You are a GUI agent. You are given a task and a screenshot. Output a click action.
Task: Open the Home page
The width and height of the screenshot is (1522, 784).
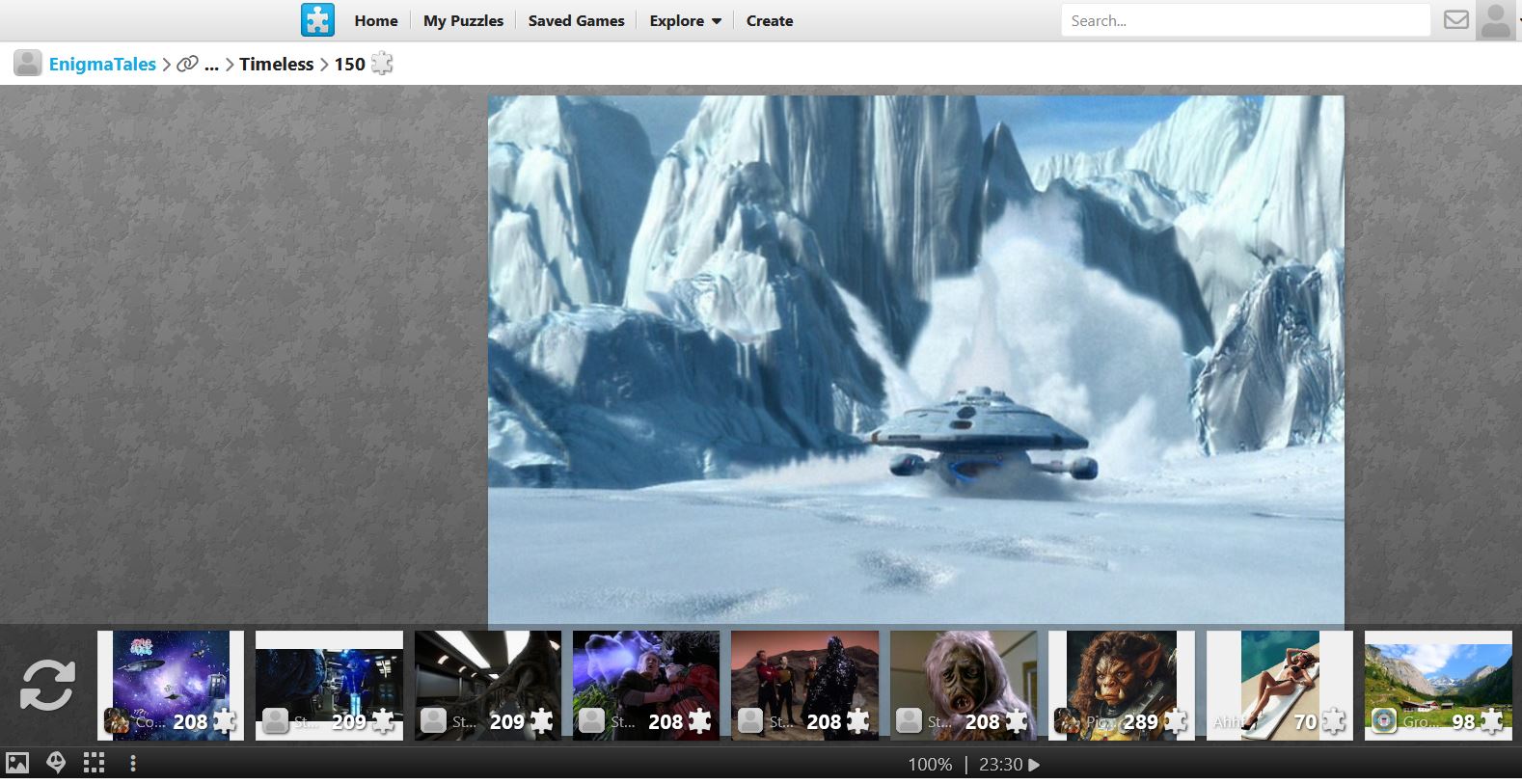coord(376,20)
